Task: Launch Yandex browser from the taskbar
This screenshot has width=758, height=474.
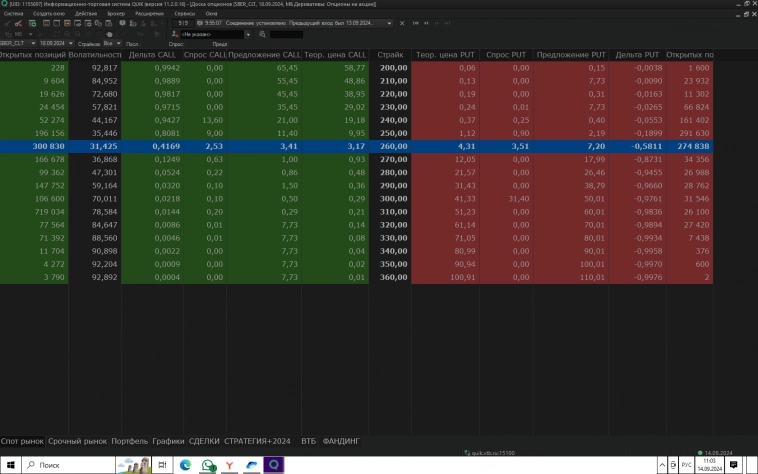Action: point(230,465)
